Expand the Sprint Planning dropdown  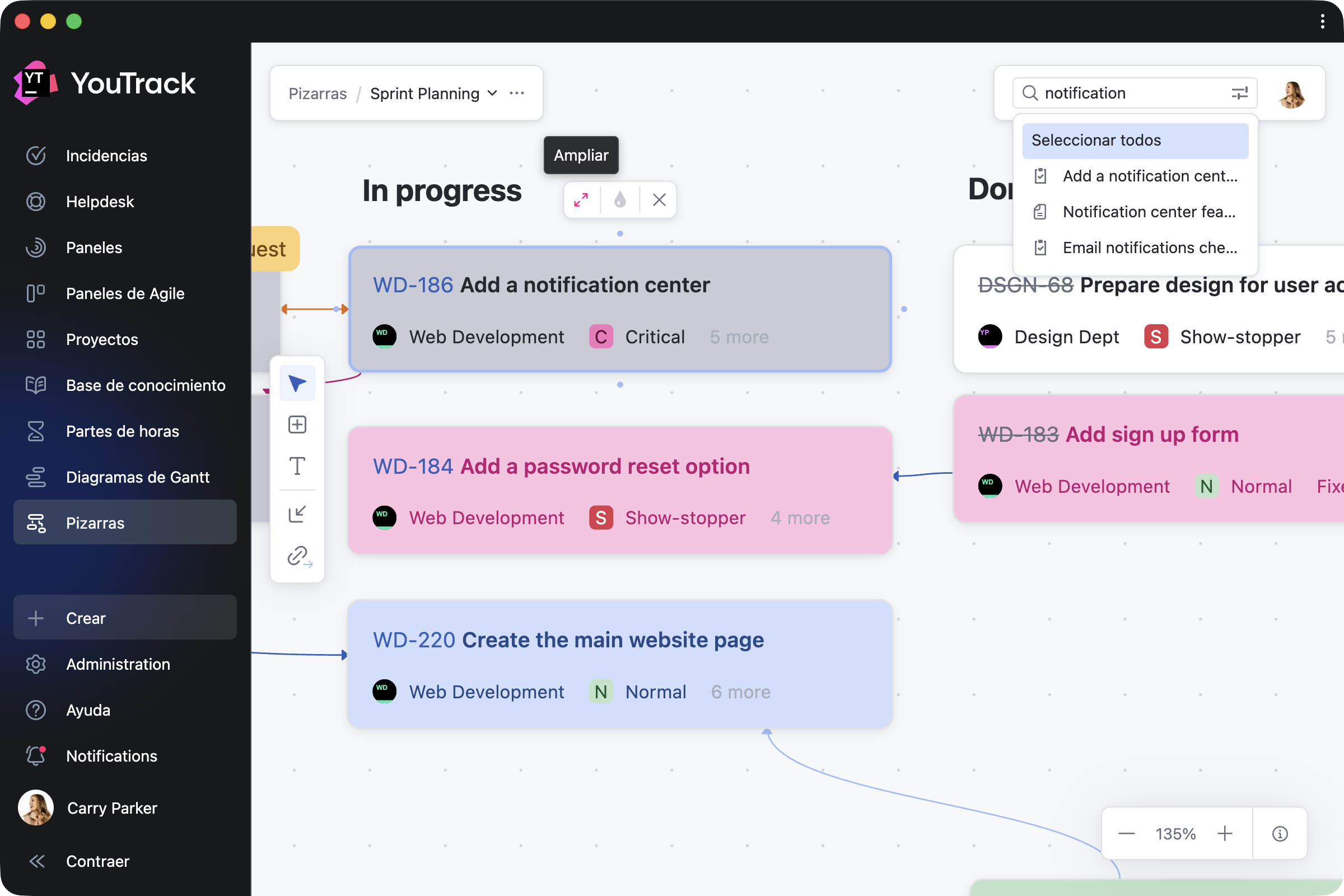492,93
